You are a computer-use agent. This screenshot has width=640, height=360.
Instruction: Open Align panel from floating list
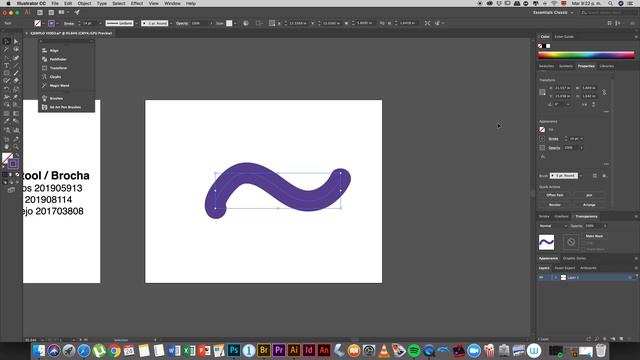[54, 50]
